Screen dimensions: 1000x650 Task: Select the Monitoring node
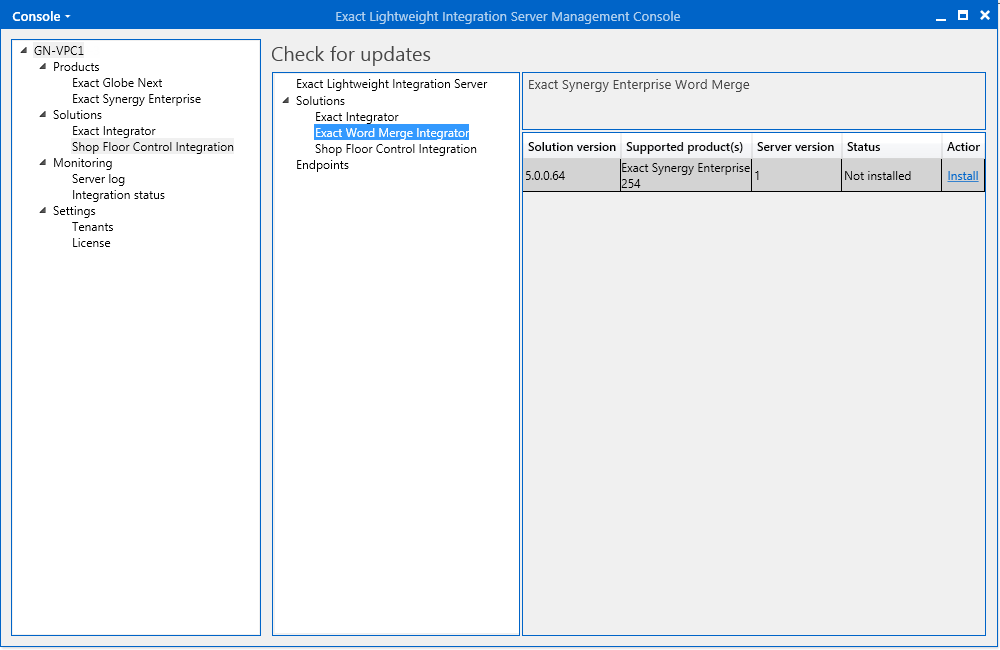click(82, 163)
